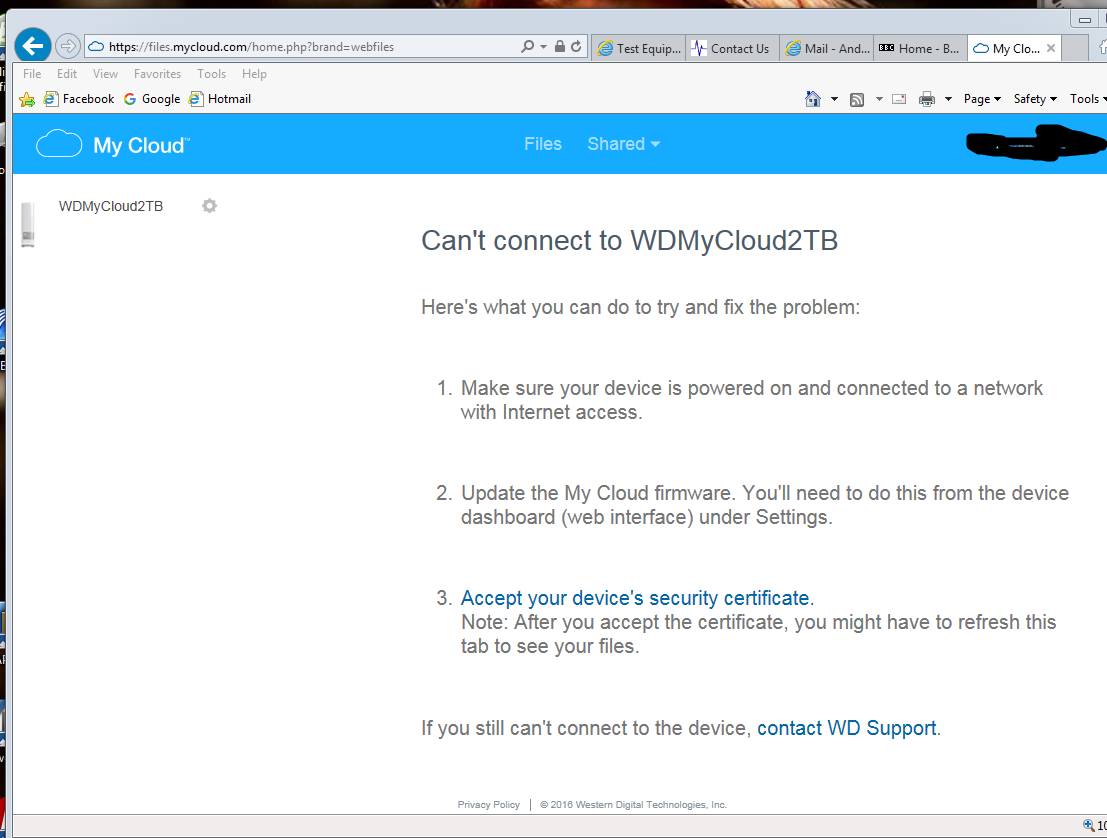1107x838 pixels.
Task: Open the feeds dropdown arrow
Action: (879, 100)
